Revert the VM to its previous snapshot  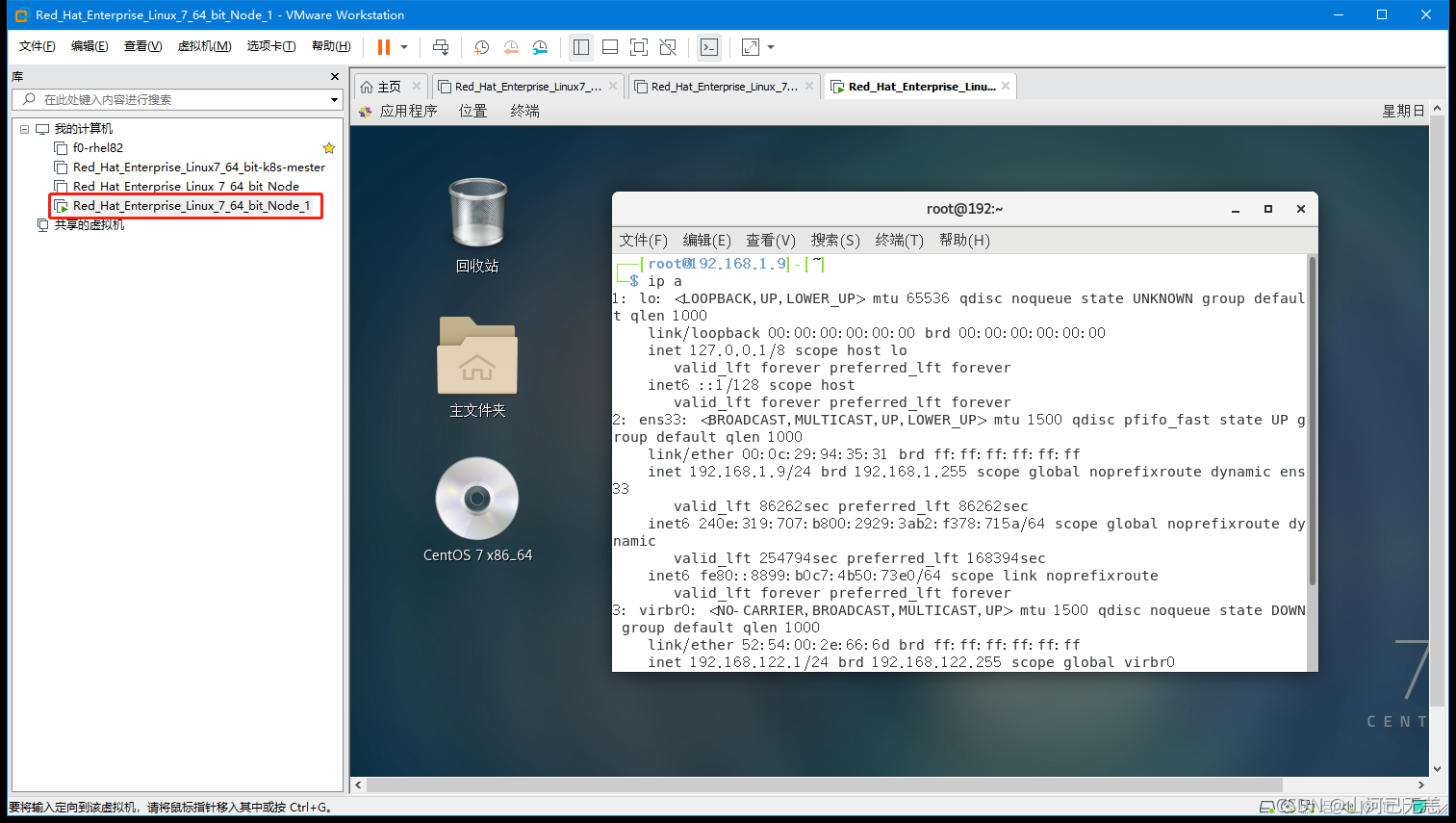(x=511, y=47)
